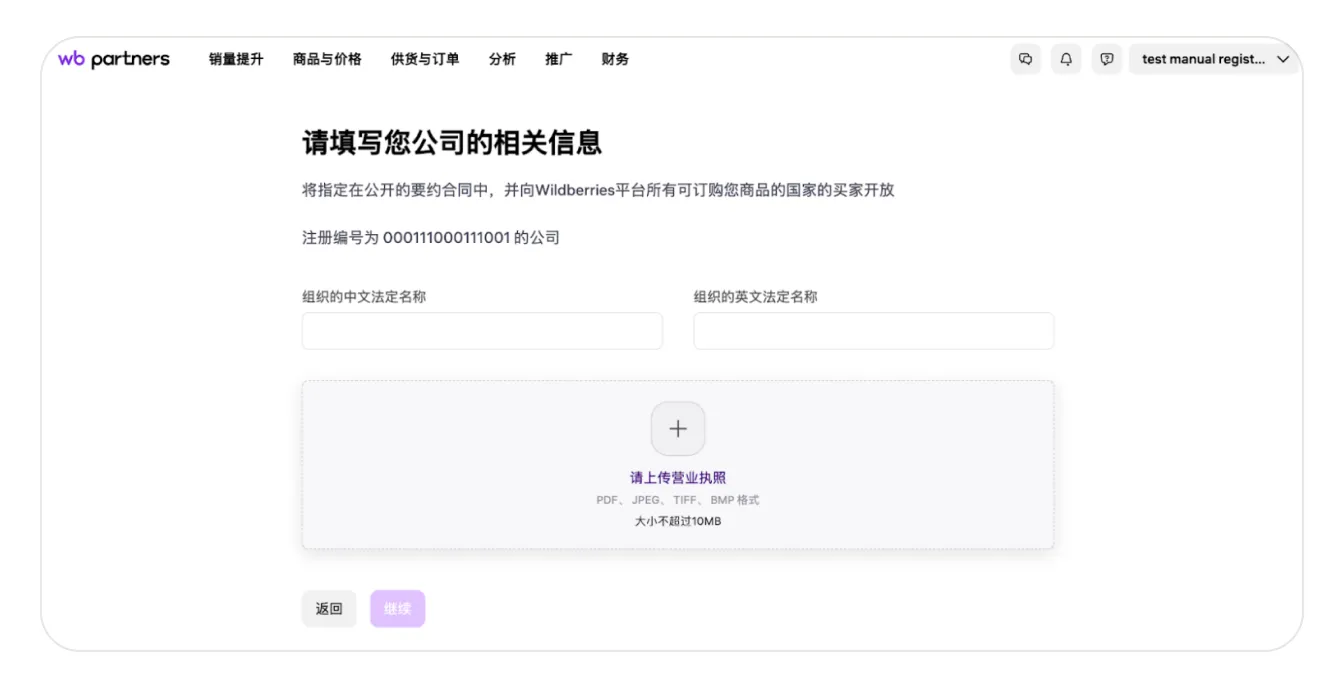Click the 组织的中文法定名称 field label
Image resolution: width=1344 pixels, height=688 pixels.
tap(364, 297)
